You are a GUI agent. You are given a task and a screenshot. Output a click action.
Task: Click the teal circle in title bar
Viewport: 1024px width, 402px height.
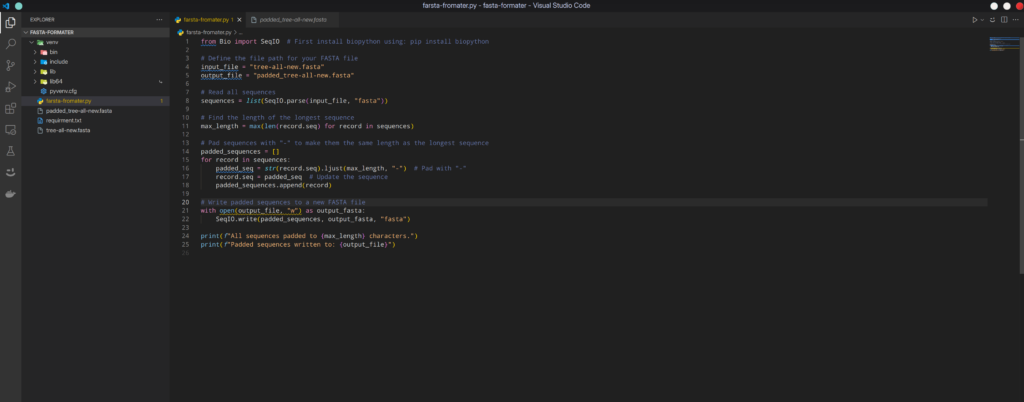coord(18,5)
